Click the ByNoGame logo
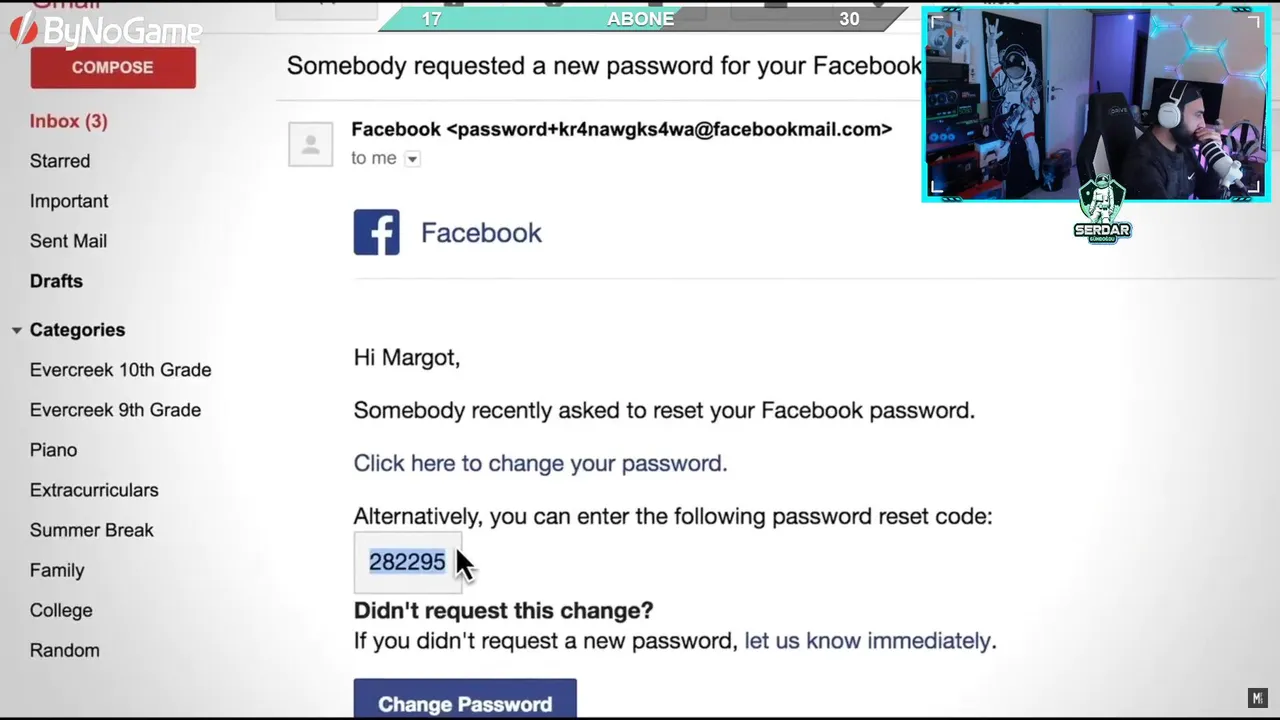Screen dimensions: 1280x720 pyautogui.click(x=106, y=31)
